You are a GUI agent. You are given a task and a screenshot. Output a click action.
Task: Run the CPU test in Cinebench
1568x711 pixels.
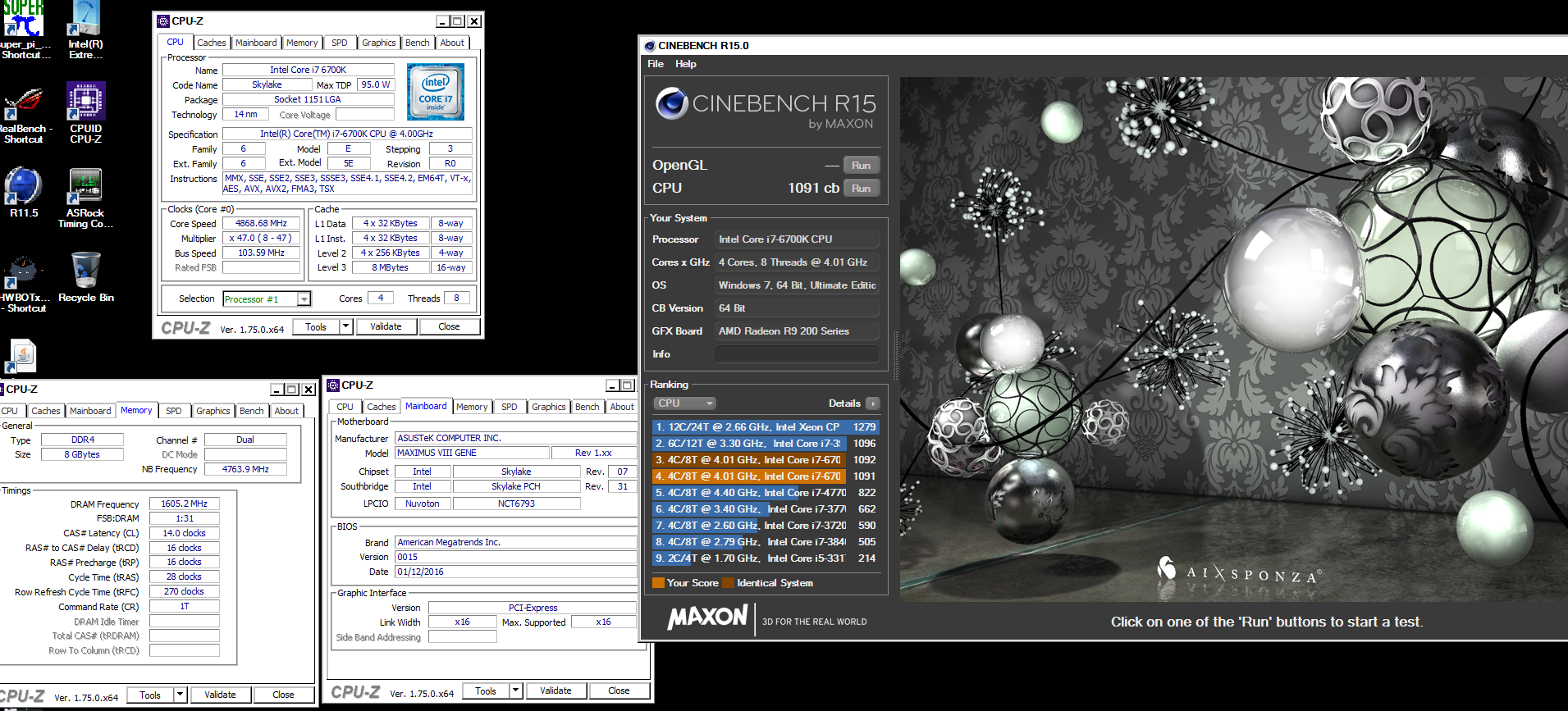[x=861, y=188]
